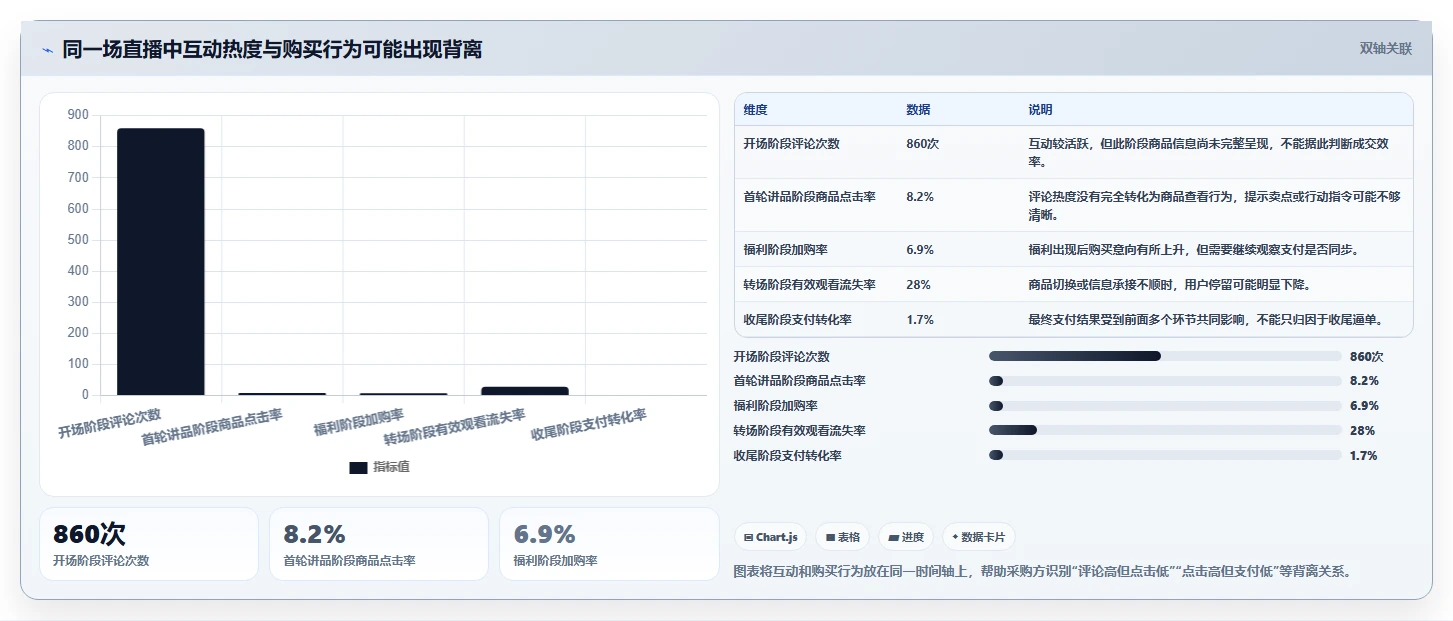The width and height of the screenshot is (1453, 621).
Task: Click the 860次 value in table
Action: (922, 143)
